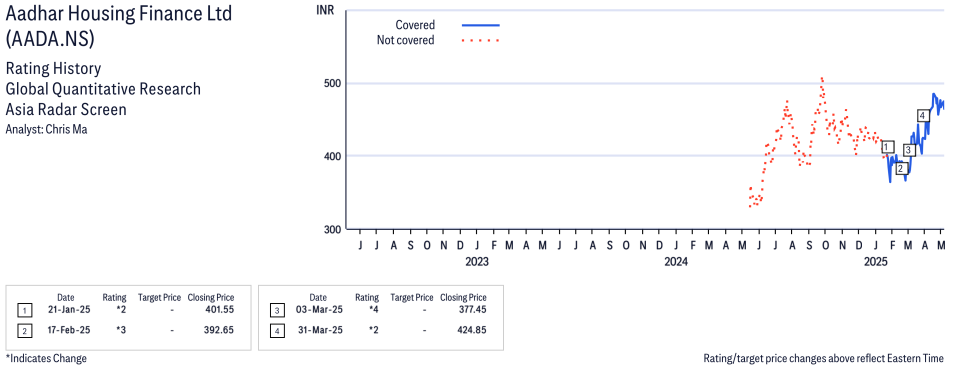Select the boxed 1 icon in table

tap(24, 311)
